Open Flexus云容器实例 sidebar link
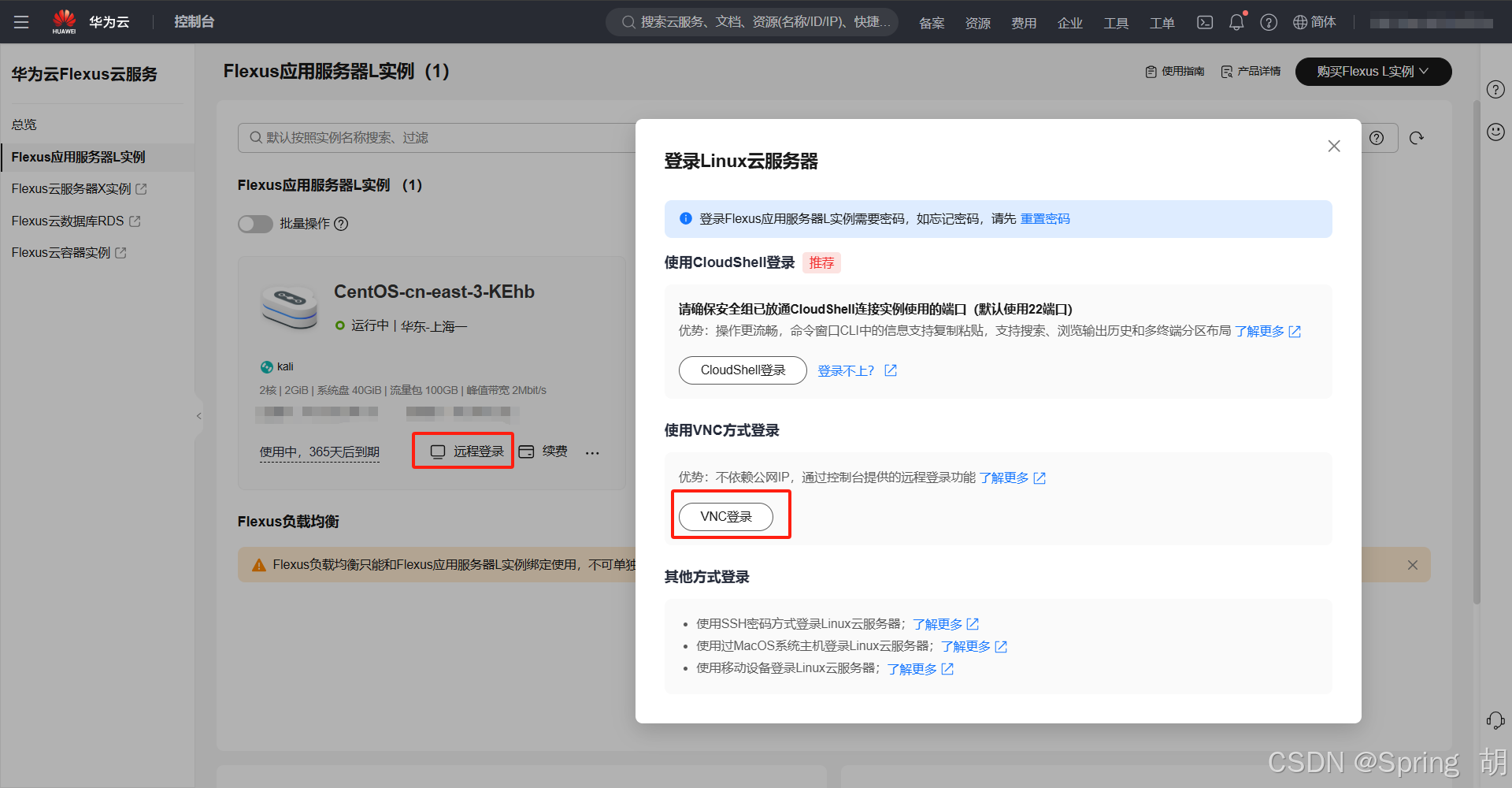The height and width of the screenshot is (788, 1512). point(69,253)
